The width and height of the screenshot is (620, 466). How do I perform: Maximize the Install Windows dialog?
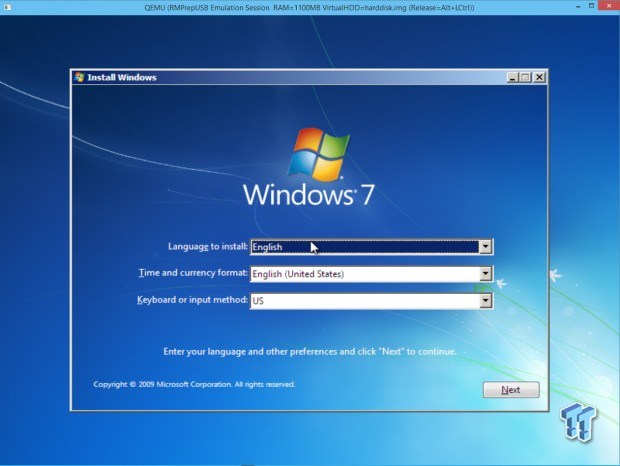coord(525,77)
